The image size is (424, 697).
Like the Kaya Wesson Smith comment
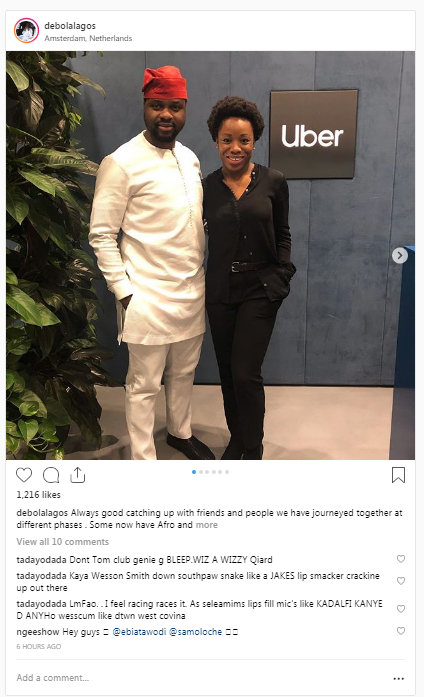(401, 581)
